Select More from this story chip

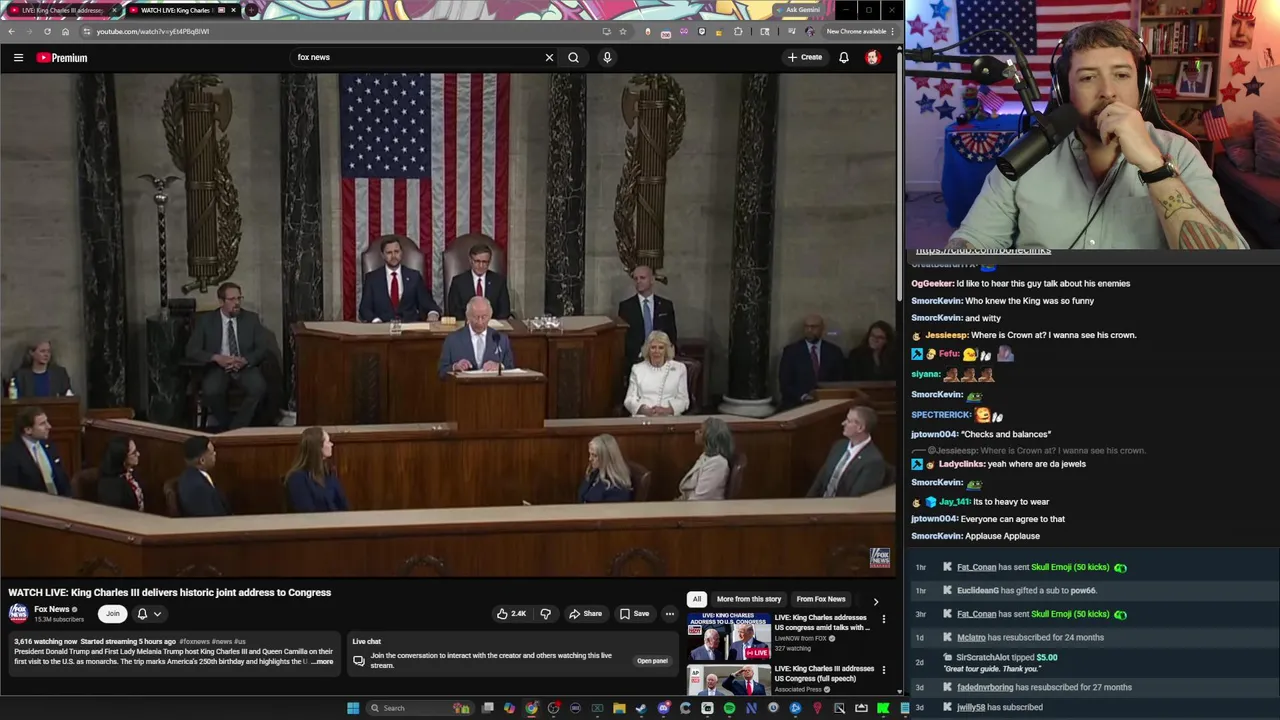[749, 599]
